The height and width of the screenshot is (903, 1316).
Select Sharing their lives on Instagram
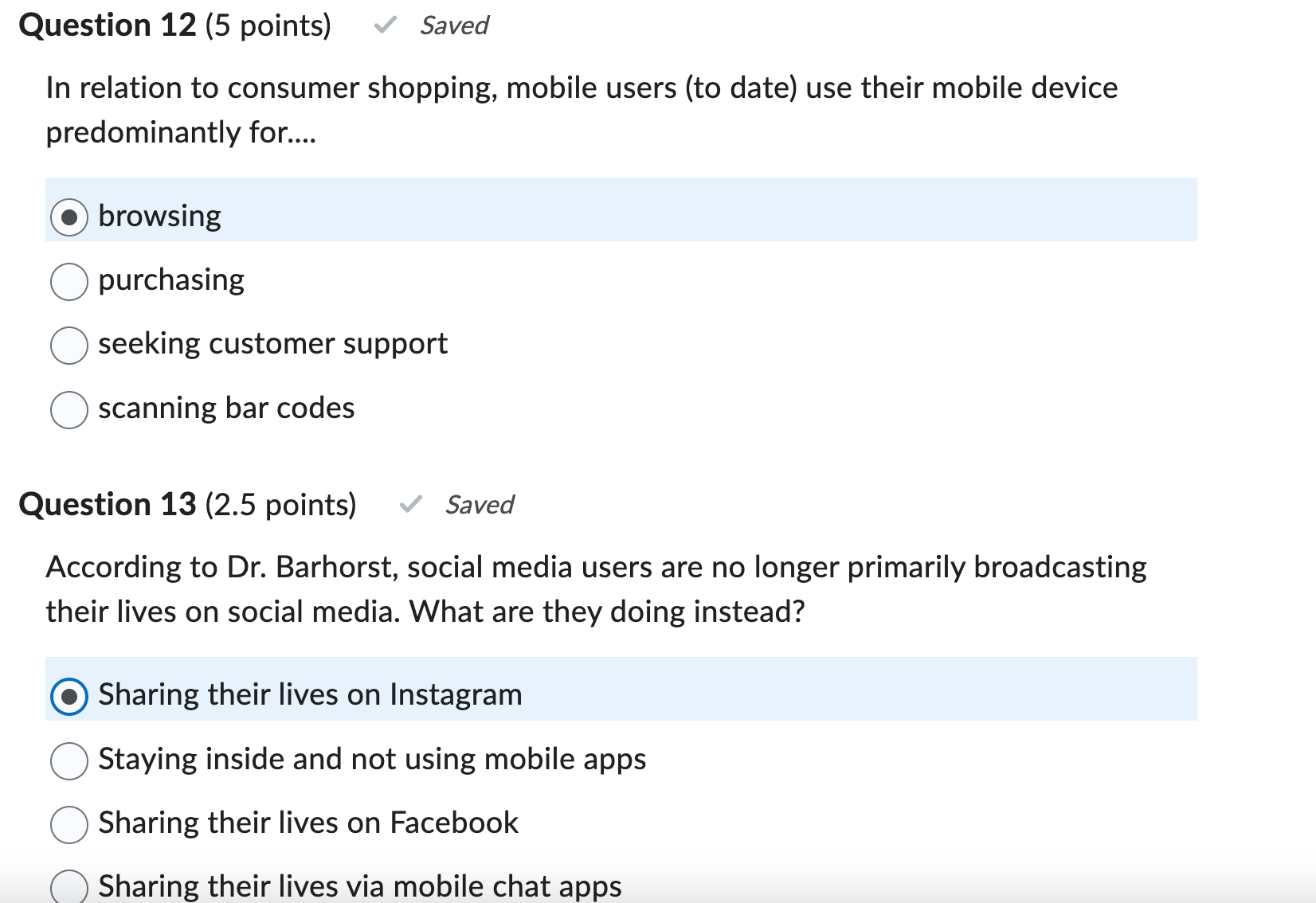[x=69, y=695]
